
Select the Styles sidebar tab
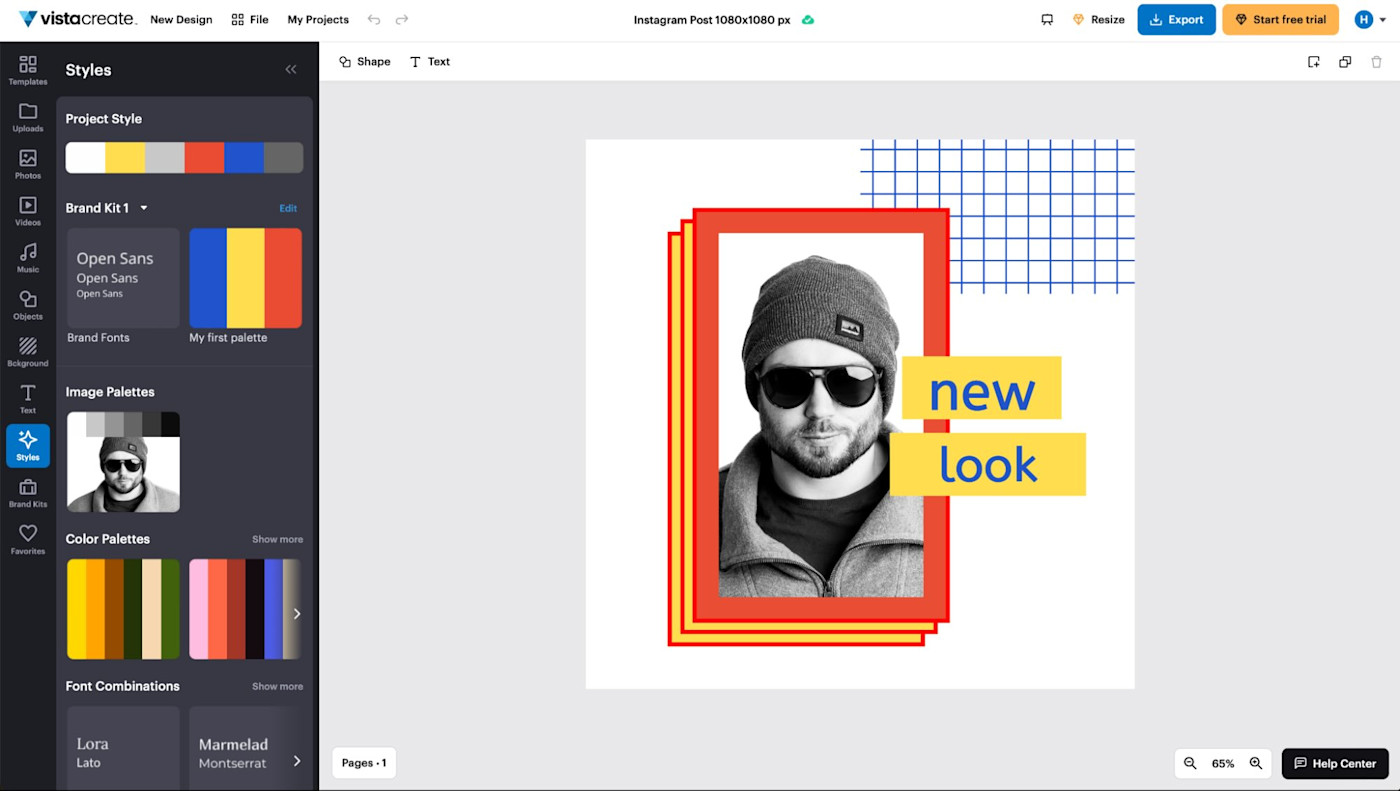click(x=28, y=446)
